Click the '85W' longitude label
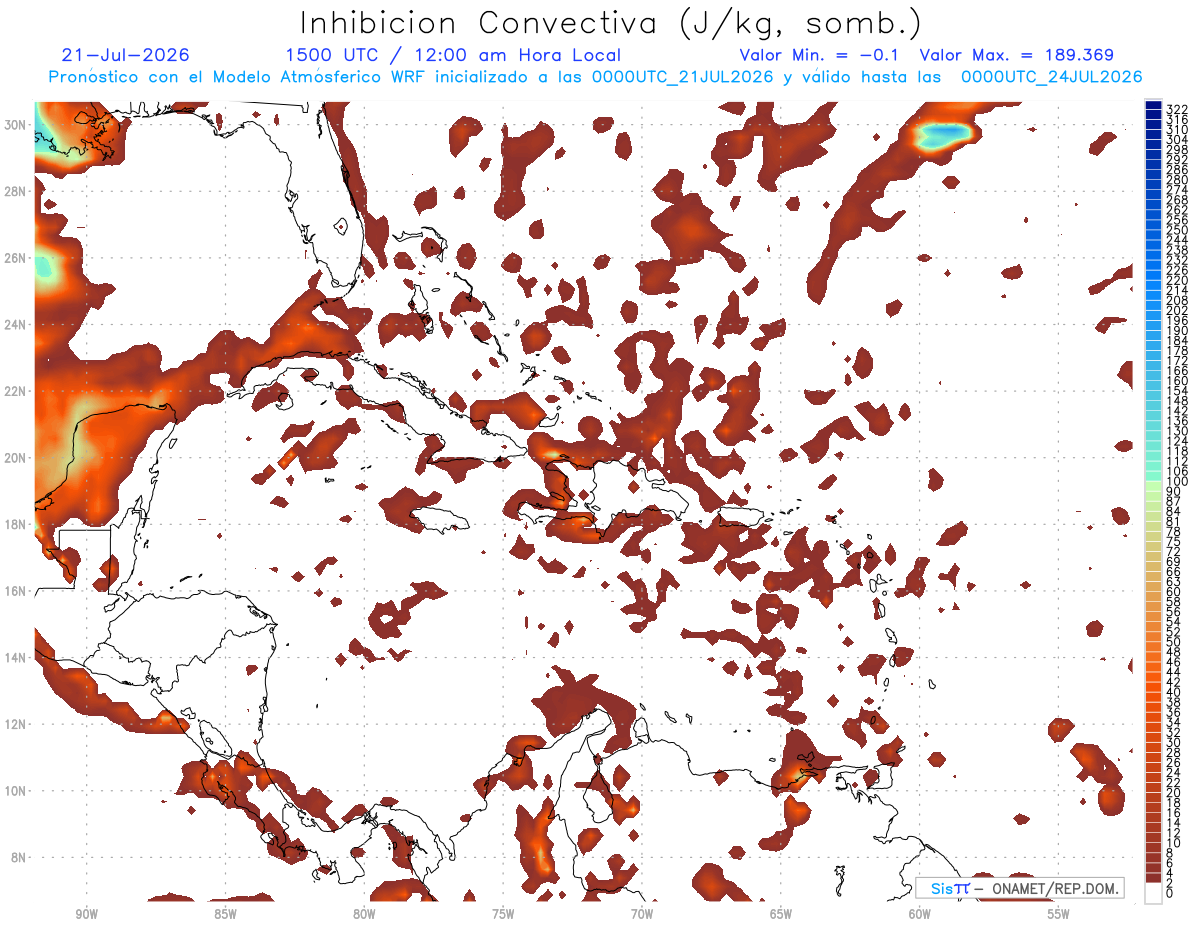Viewport: 1200px width, 927px height. pyautogui.click(x=225, y=914)
